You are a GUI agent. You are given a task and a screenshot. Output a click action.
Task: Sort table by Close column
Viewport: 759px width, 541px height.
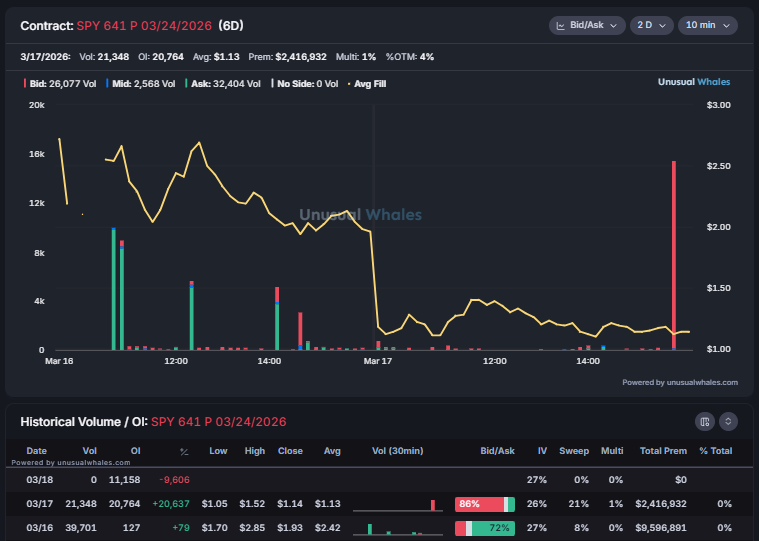click(290, 451)
